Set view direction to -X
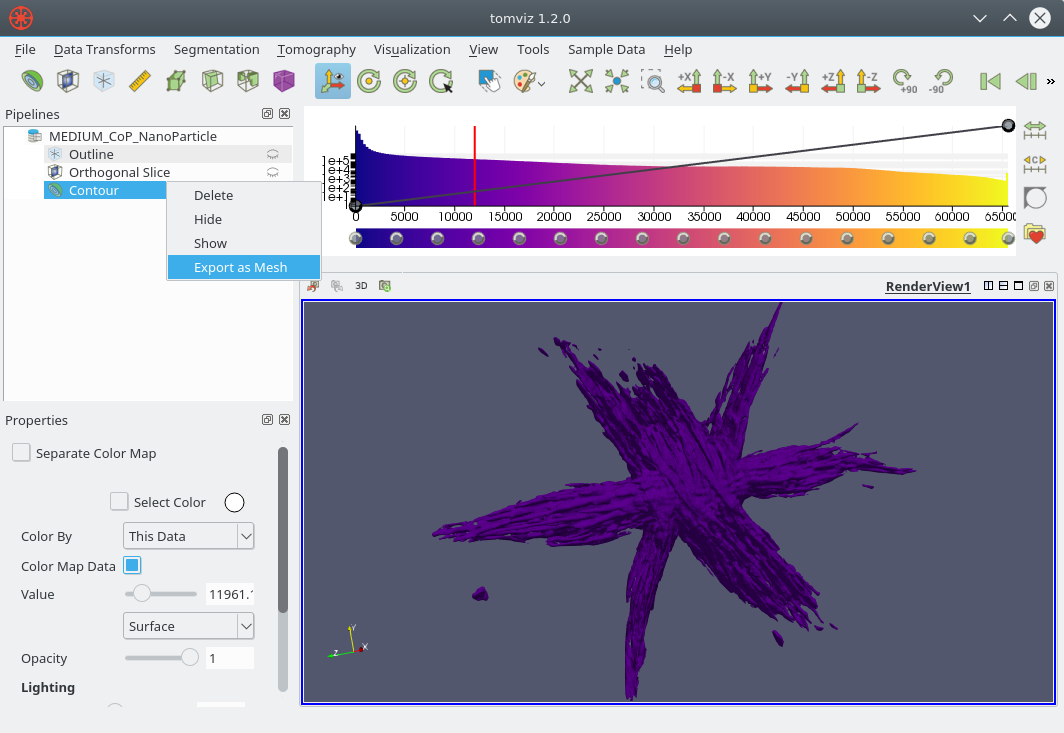1064x733 pixels. click(725, 81)
